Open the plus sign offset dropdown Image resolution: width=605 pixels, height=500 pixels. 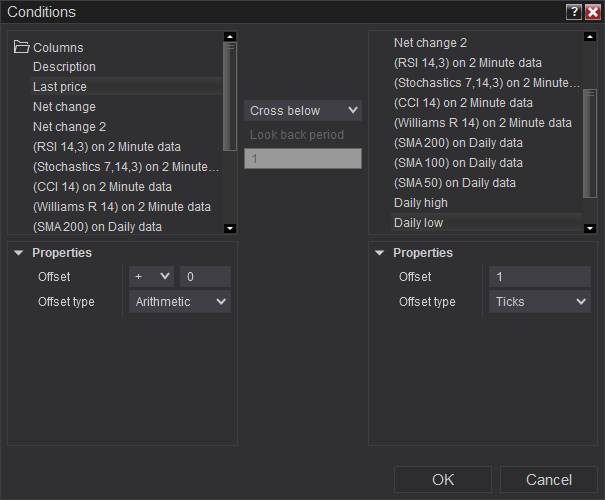[151, 276]
